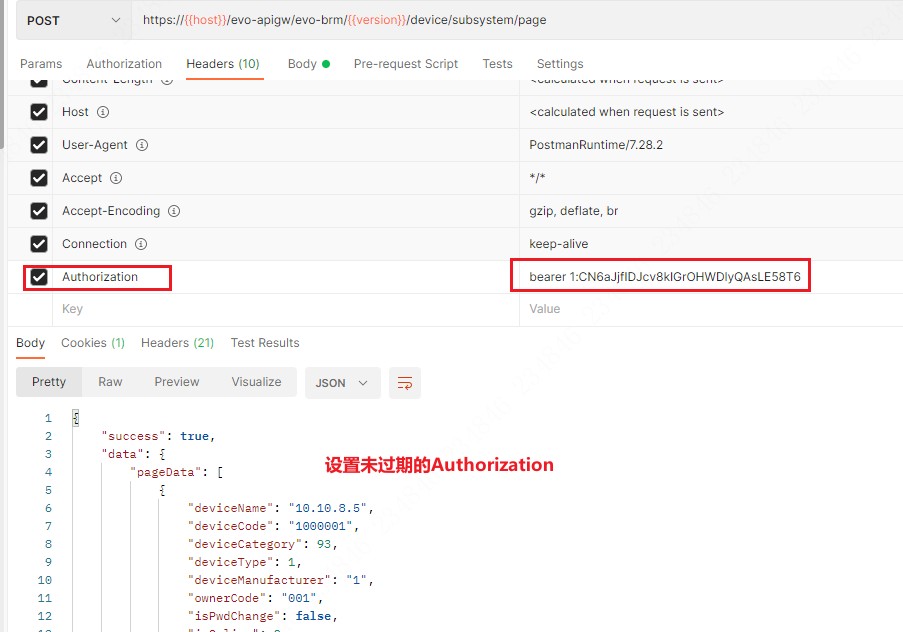Switch to Visualize response view
Image resolution: width=903 pixels, height=632 pixels.
coord(256,382)
